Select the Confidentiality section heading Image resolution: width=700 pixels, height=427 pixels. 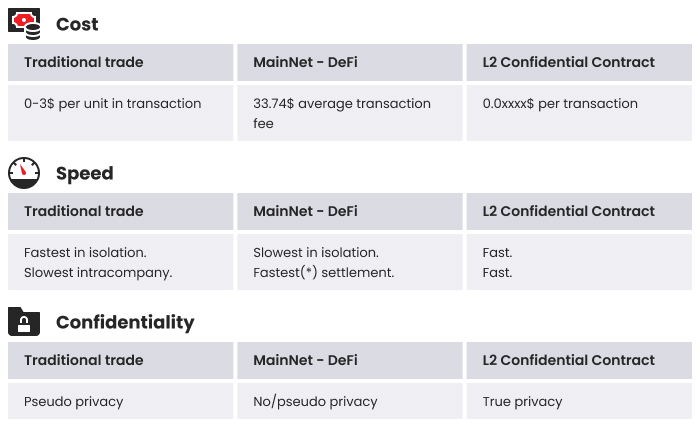click(125, 322)
